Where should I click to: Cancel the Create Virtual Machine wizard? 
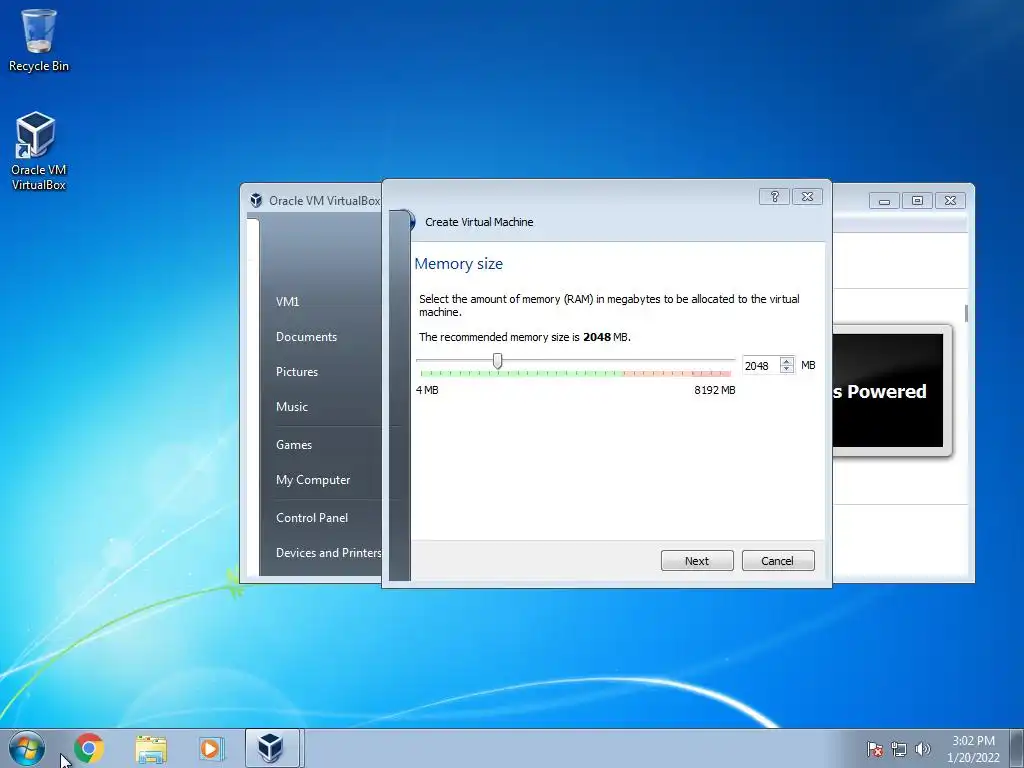click(777, 560)
